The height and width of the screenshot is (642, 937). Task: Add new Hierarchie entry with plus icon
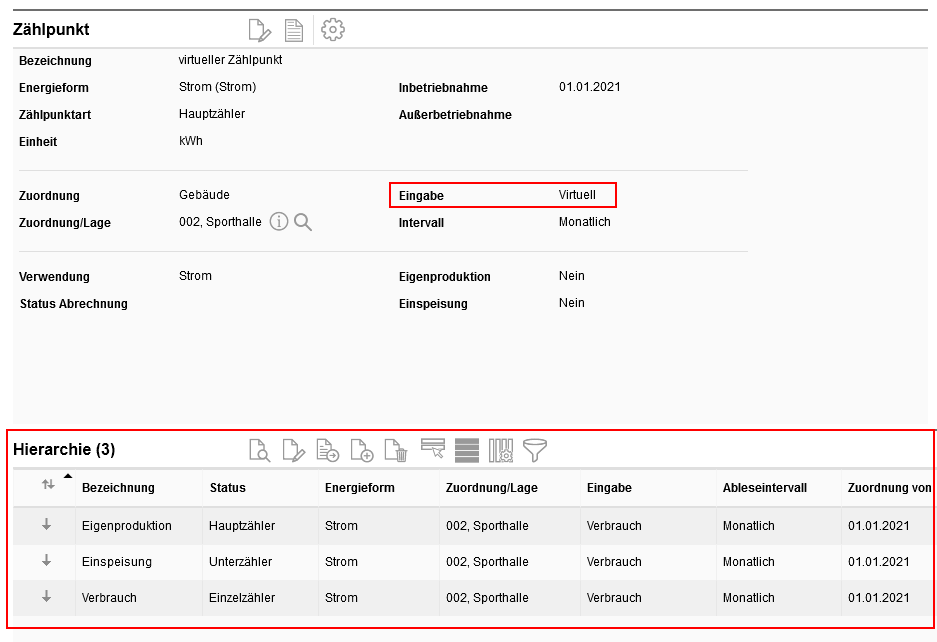click(361, 450)
